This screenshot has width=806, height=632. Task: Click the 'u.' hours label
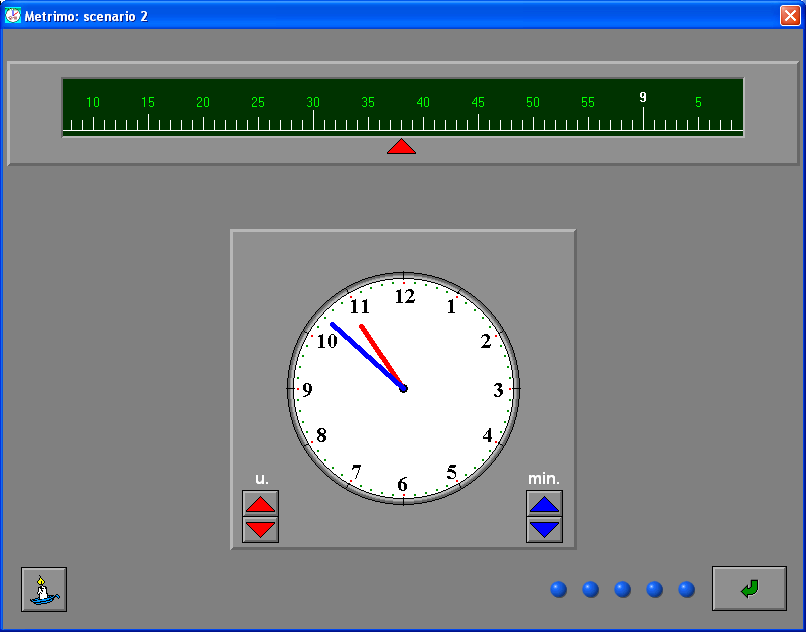(x=262, y=479)
